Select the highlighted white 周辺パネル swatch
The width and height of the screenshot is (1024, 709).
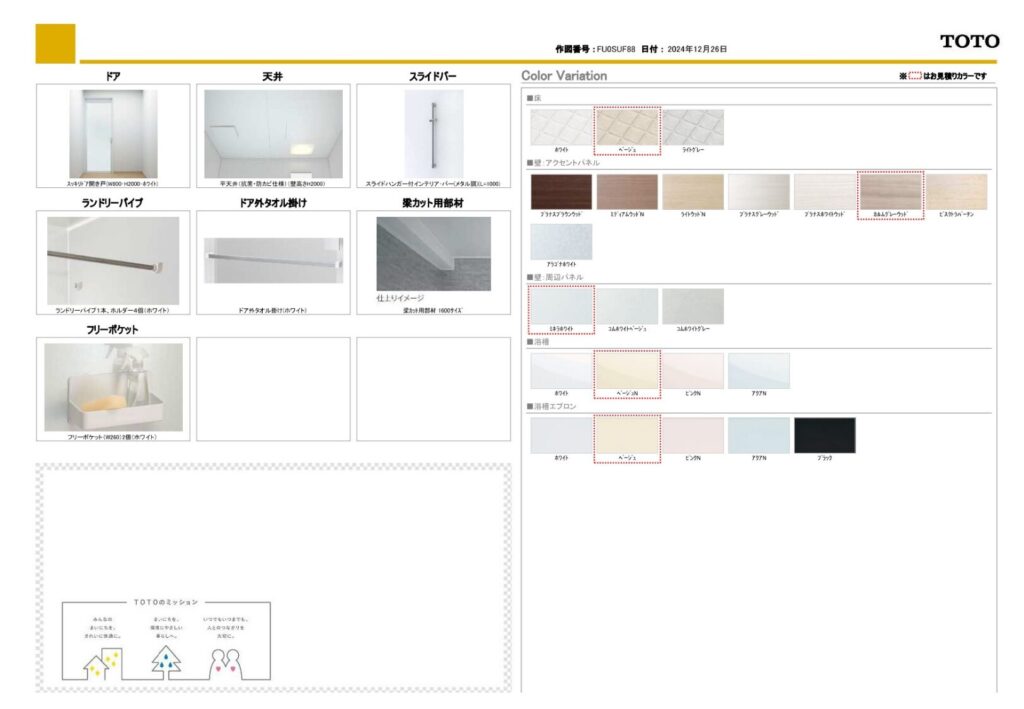561,306
